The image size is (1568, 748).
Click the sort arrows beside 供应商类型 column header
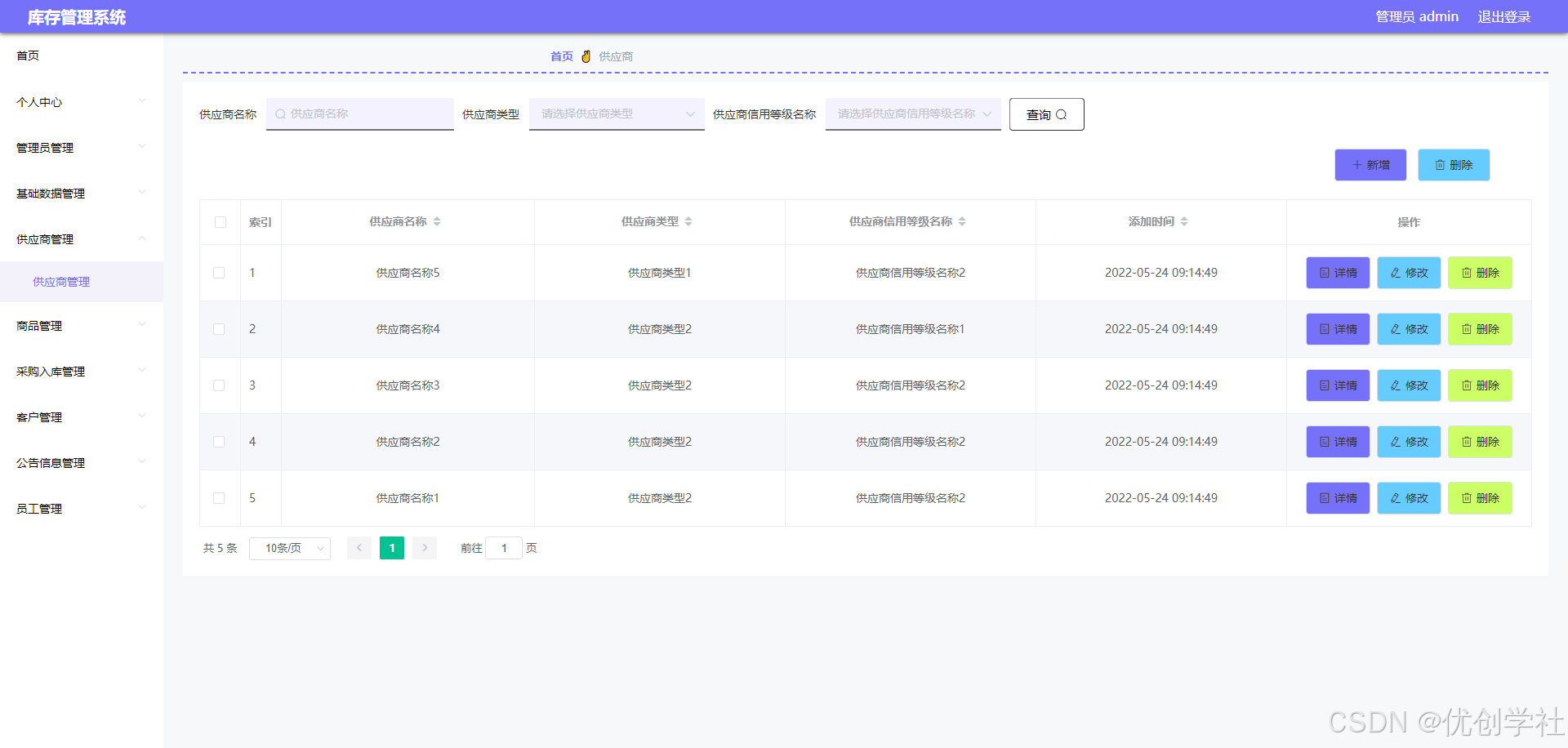688,221
